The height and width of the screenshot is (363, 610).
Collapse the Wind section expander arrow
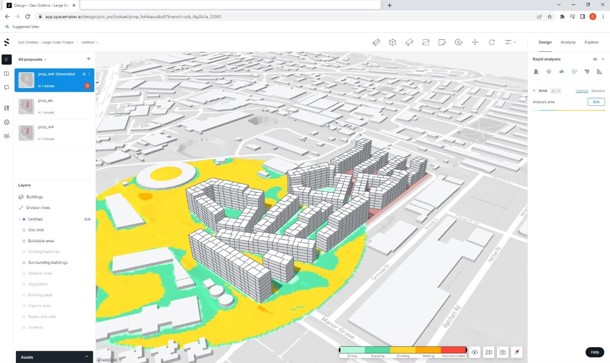click(x=534, y=91)
